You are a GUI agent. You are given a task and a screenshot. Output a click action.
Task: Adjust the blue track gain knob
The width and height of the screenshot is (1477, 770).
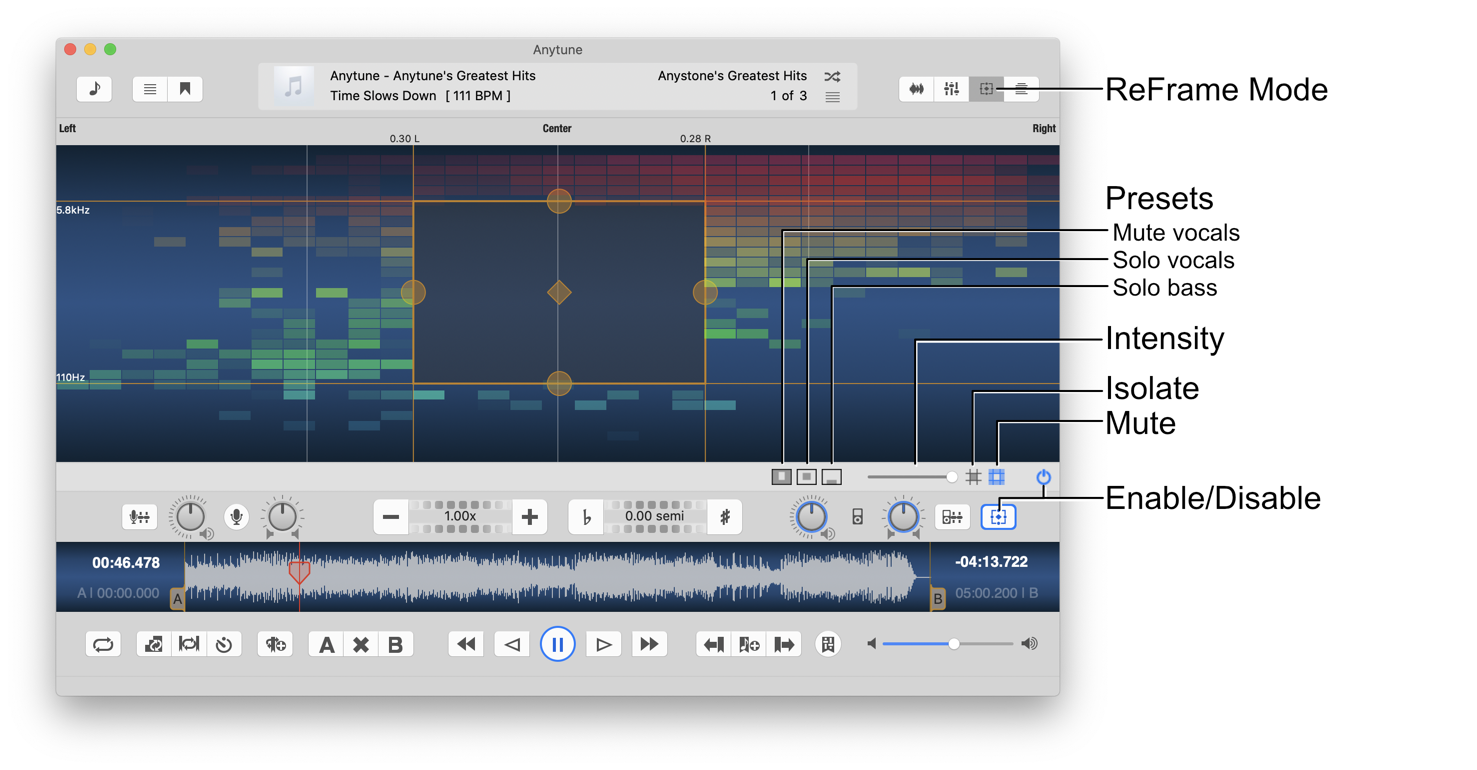(x=810, y=516)
